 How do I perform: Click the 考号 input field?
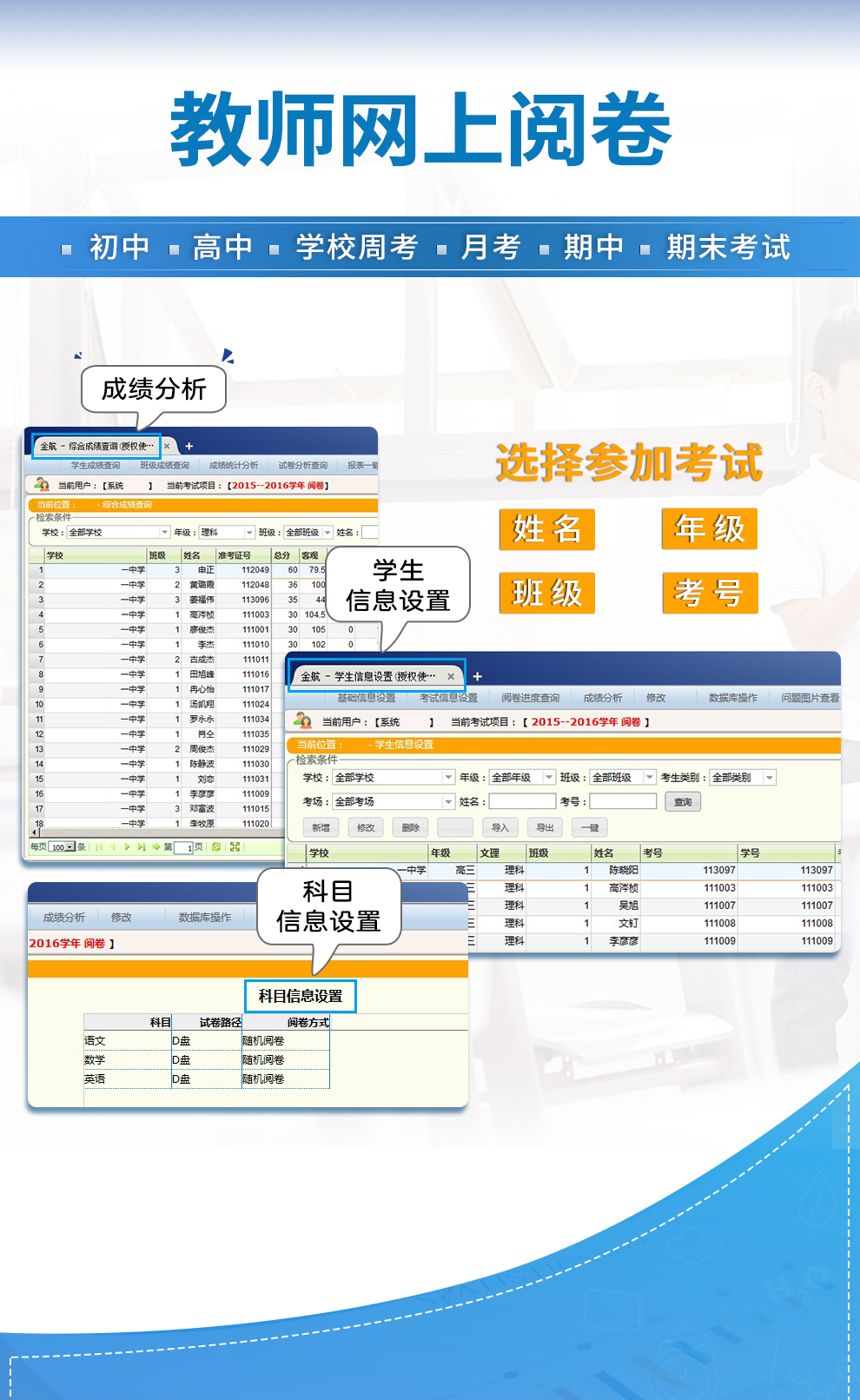pos(623,801)
